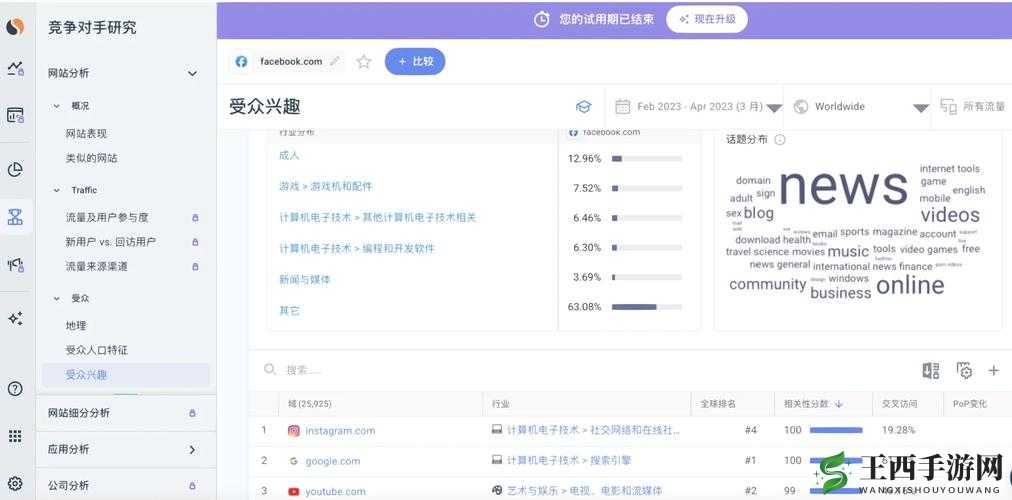Open 受众人口特征 page

pyautogui.click(x=96, y=350)
